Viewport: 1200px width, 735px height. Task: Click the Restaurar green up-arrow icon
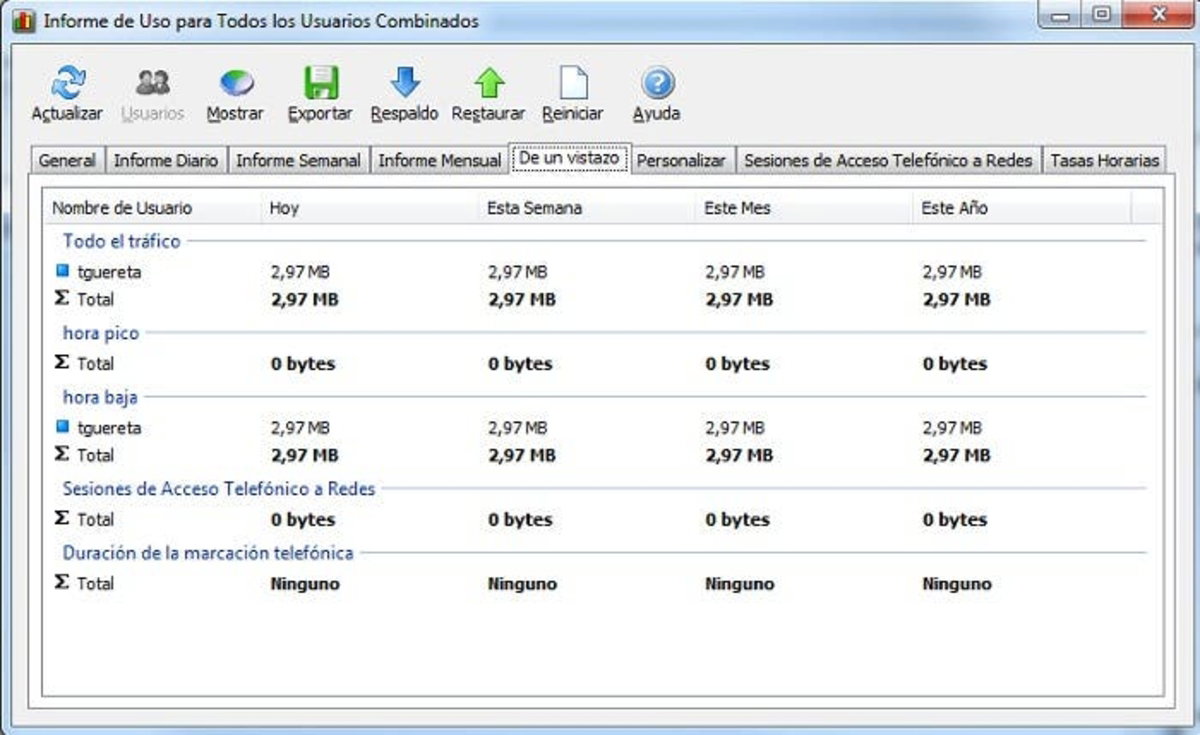point(489,82)
